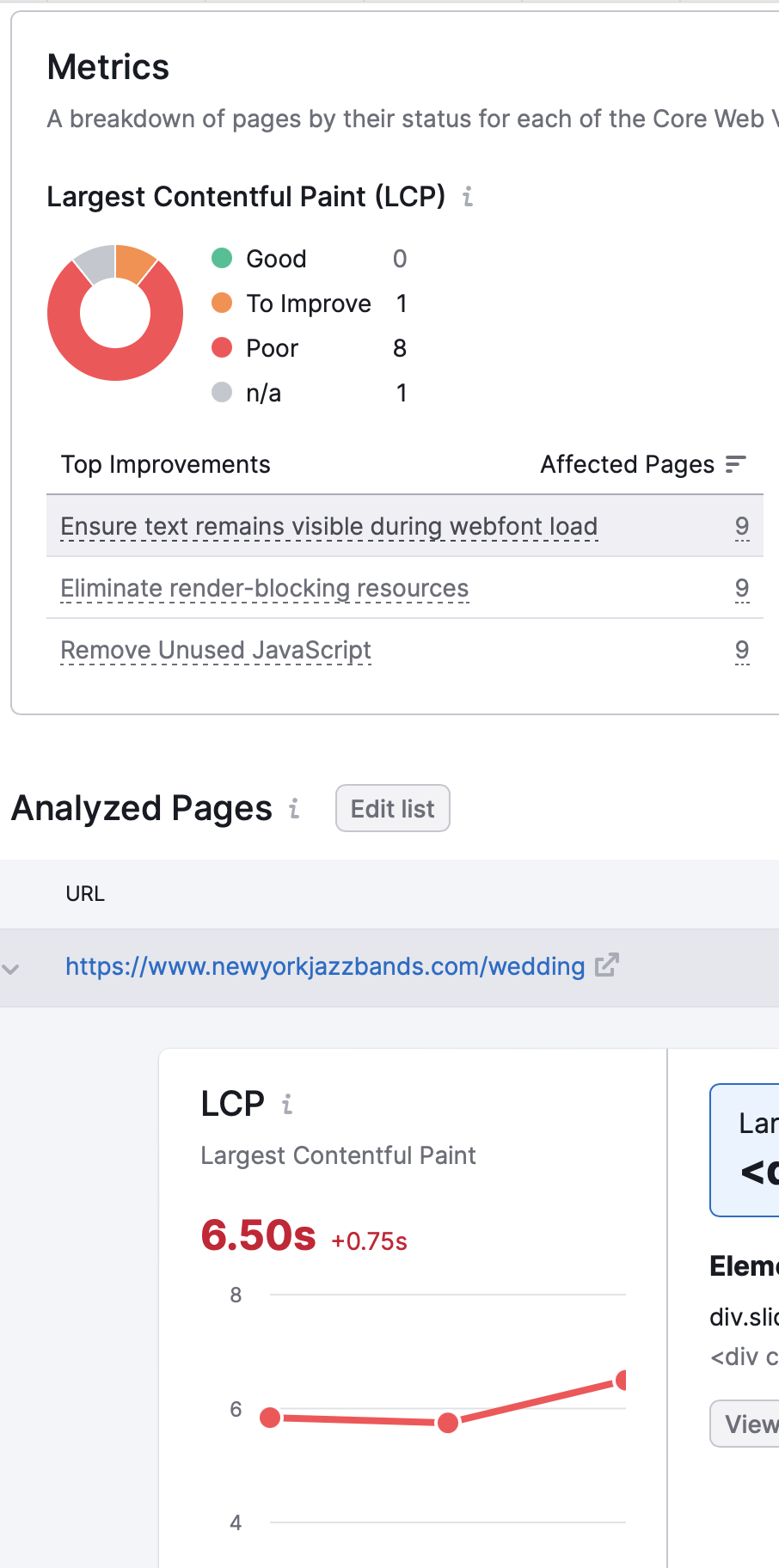
Task: Click affected pages count for render-blocking resources
Action: click(x=742, y=588)
